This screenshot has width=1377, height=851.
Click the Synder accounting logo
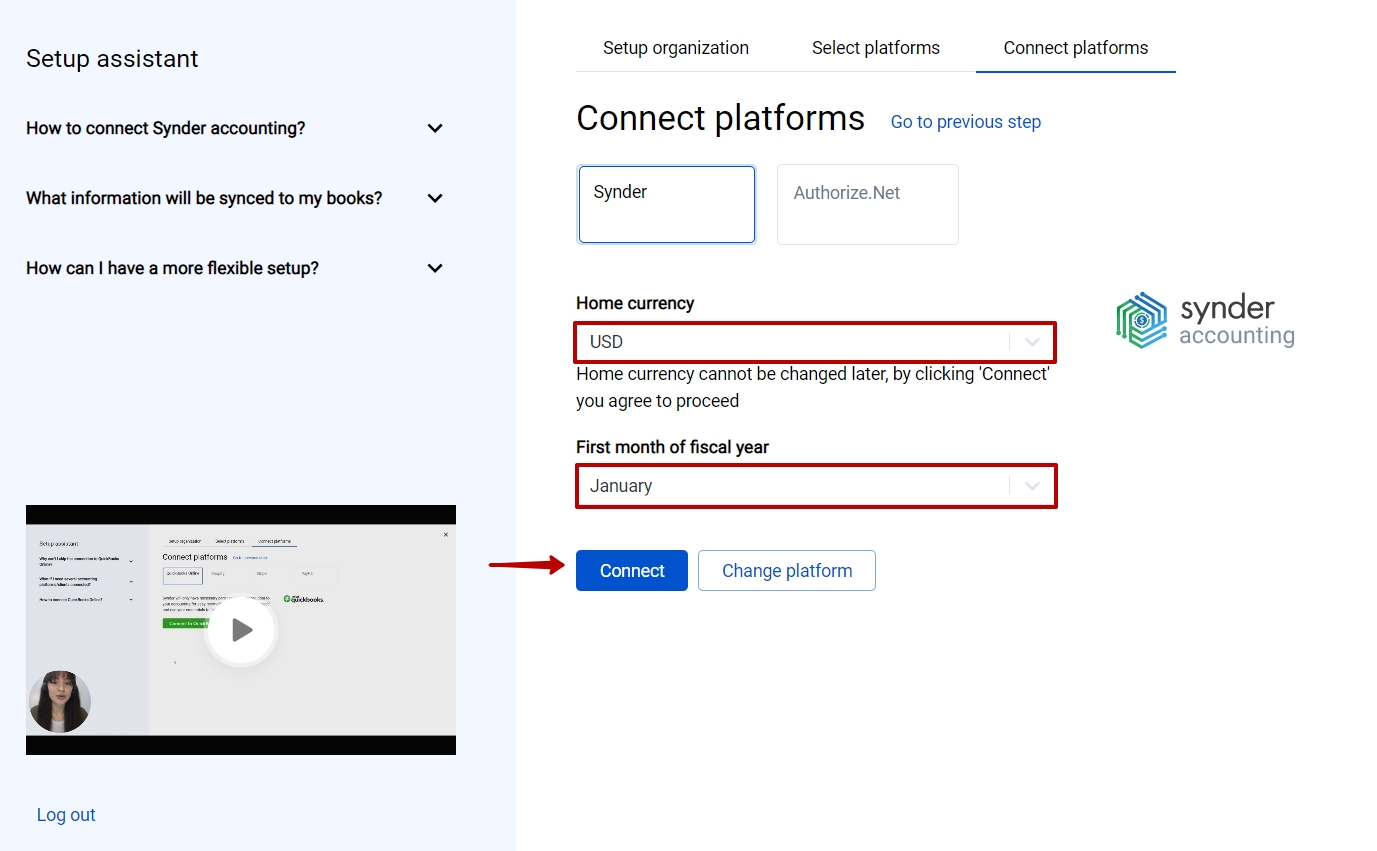click(x=1205, y=320)
